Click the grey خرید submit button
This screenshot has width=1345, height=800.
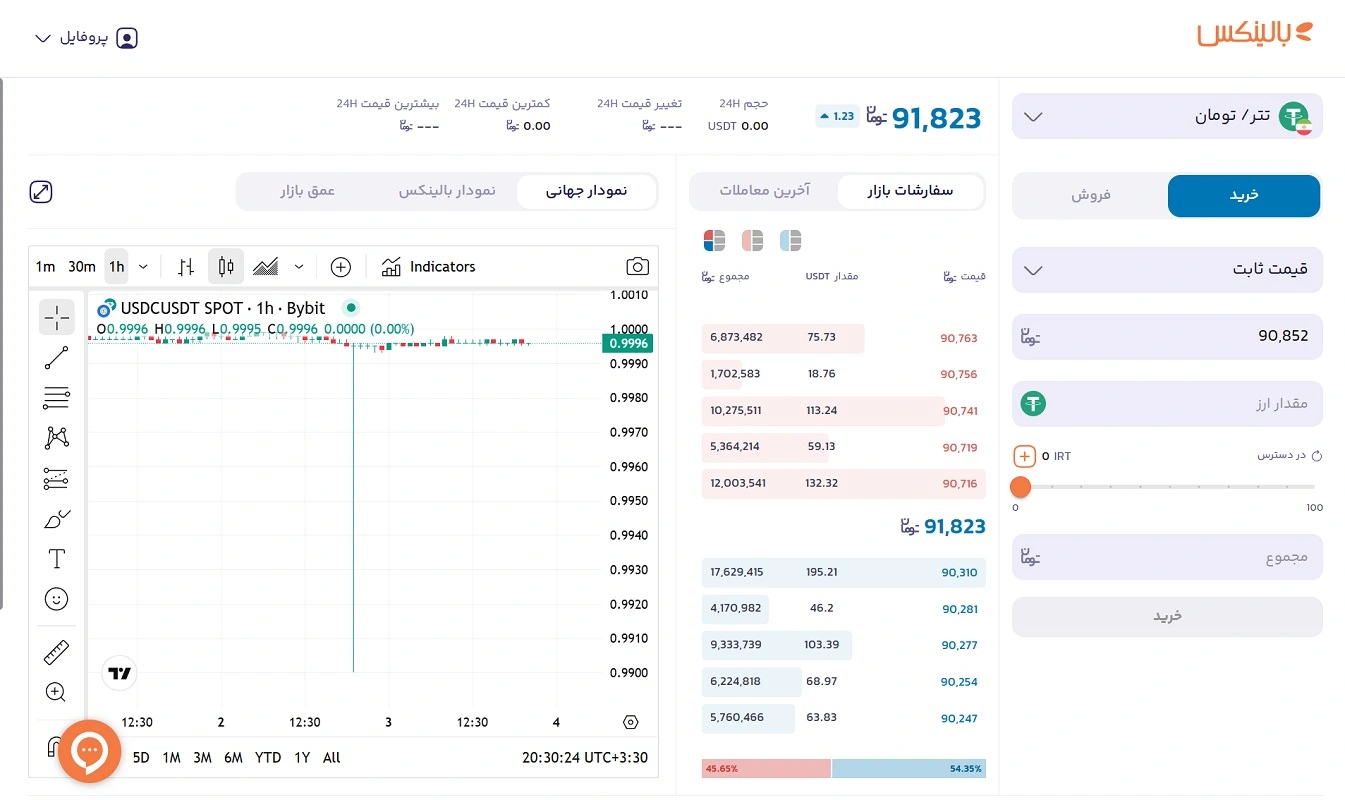pyautogui.click(x=1167, y=616)
